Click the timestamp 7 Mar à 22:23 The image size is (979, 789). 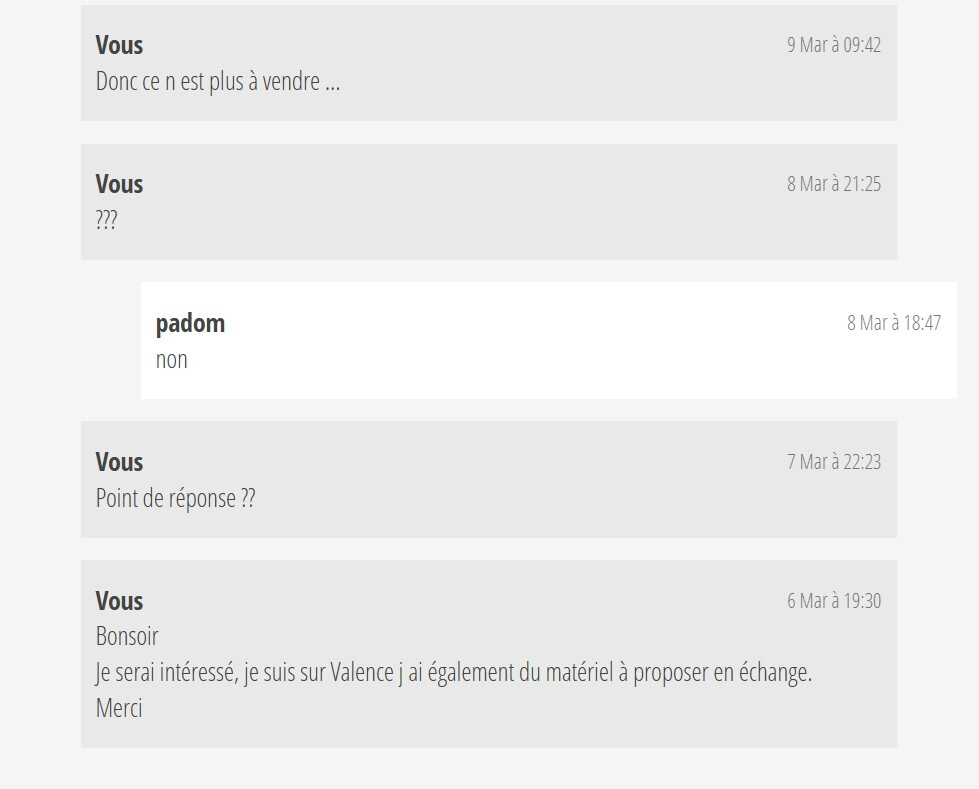click(834, 462)
